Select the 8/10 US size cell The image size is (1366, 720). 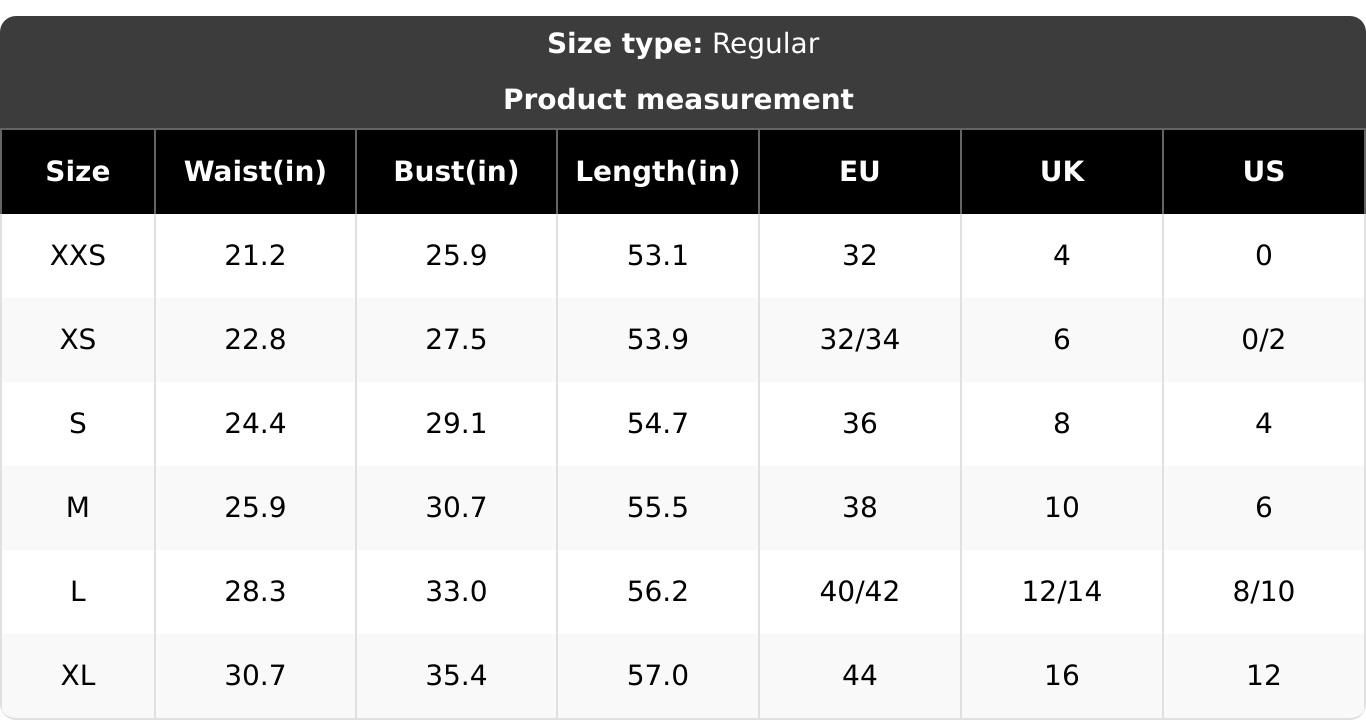(x=1264, y=592)
